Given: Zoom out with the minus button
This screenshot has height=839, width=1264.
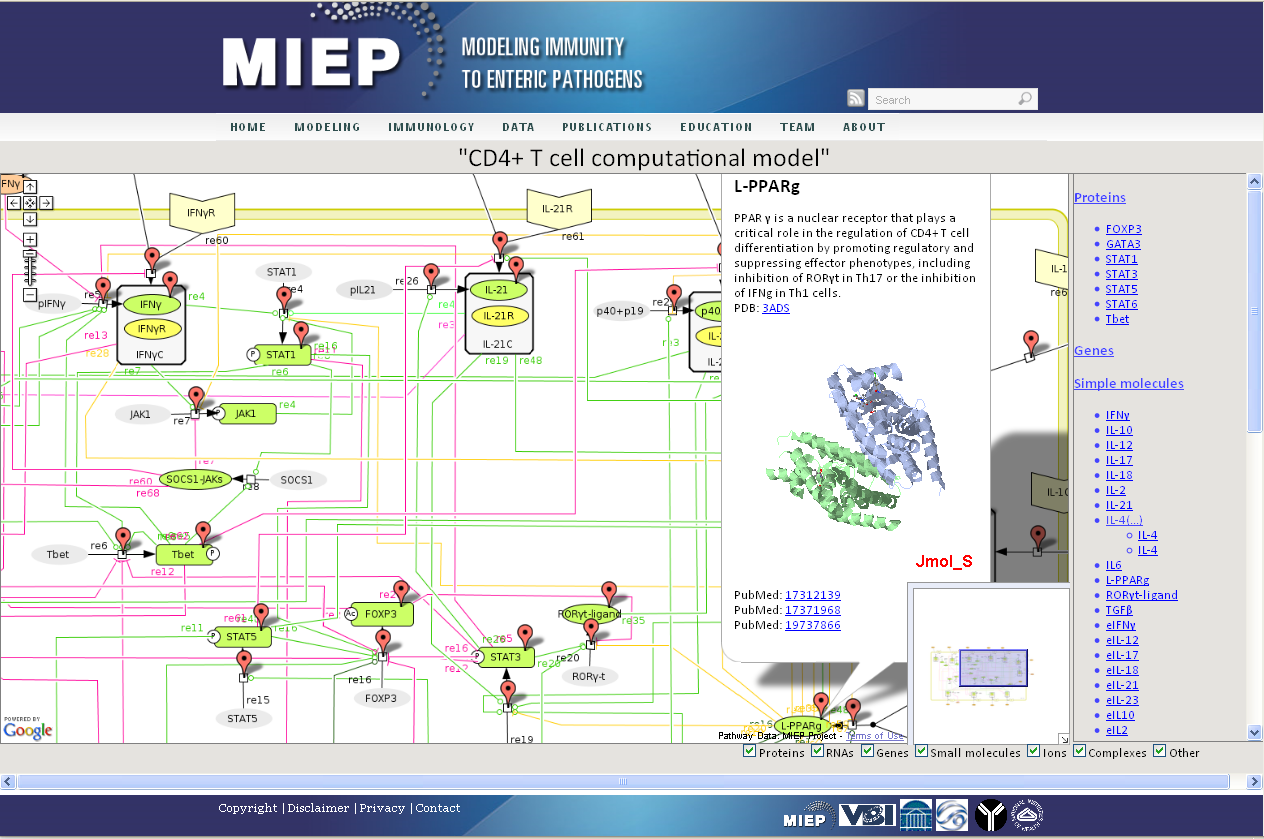Looking at the screenshot, I should 30,294.
